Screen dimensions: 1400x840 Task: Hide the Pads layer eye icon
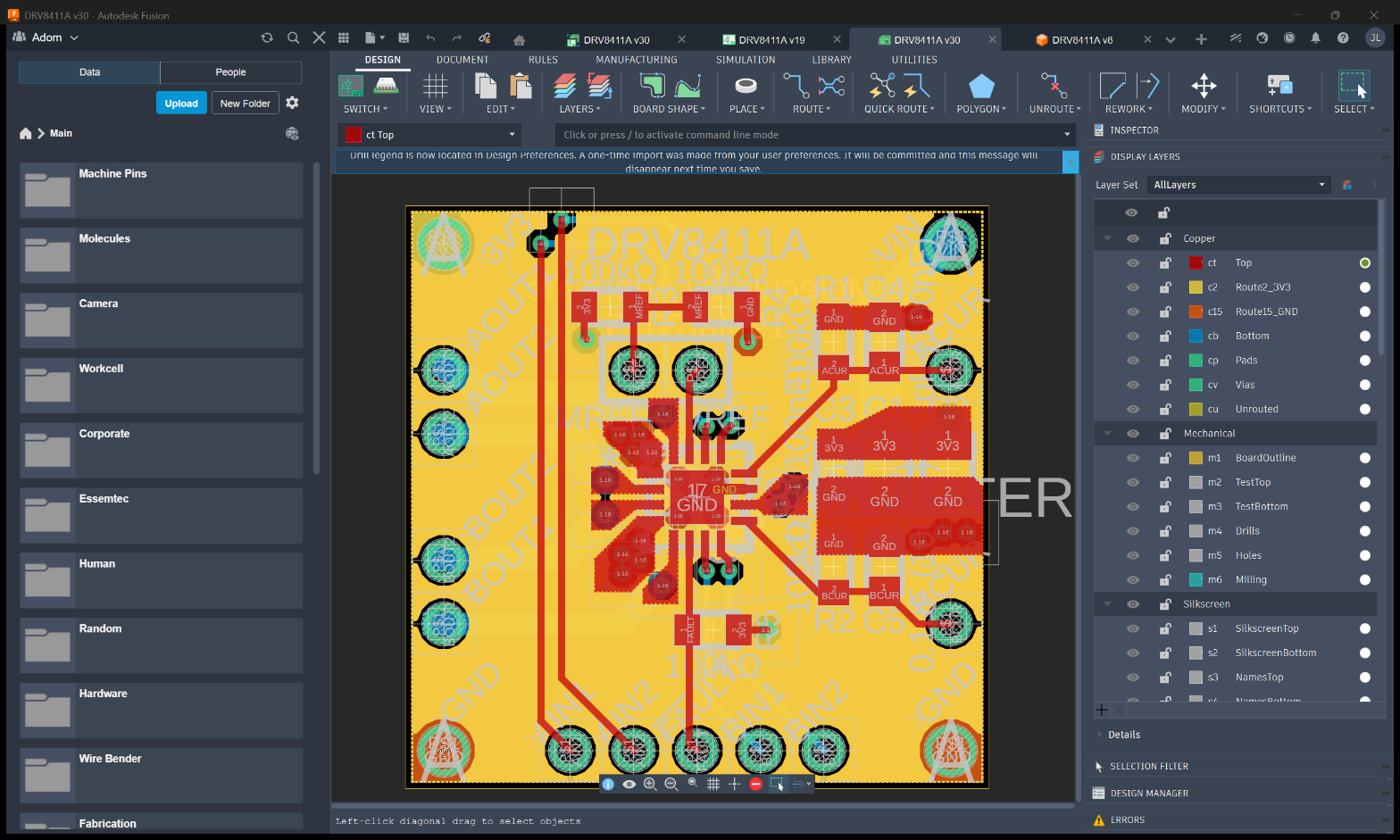pos(1132,361)
